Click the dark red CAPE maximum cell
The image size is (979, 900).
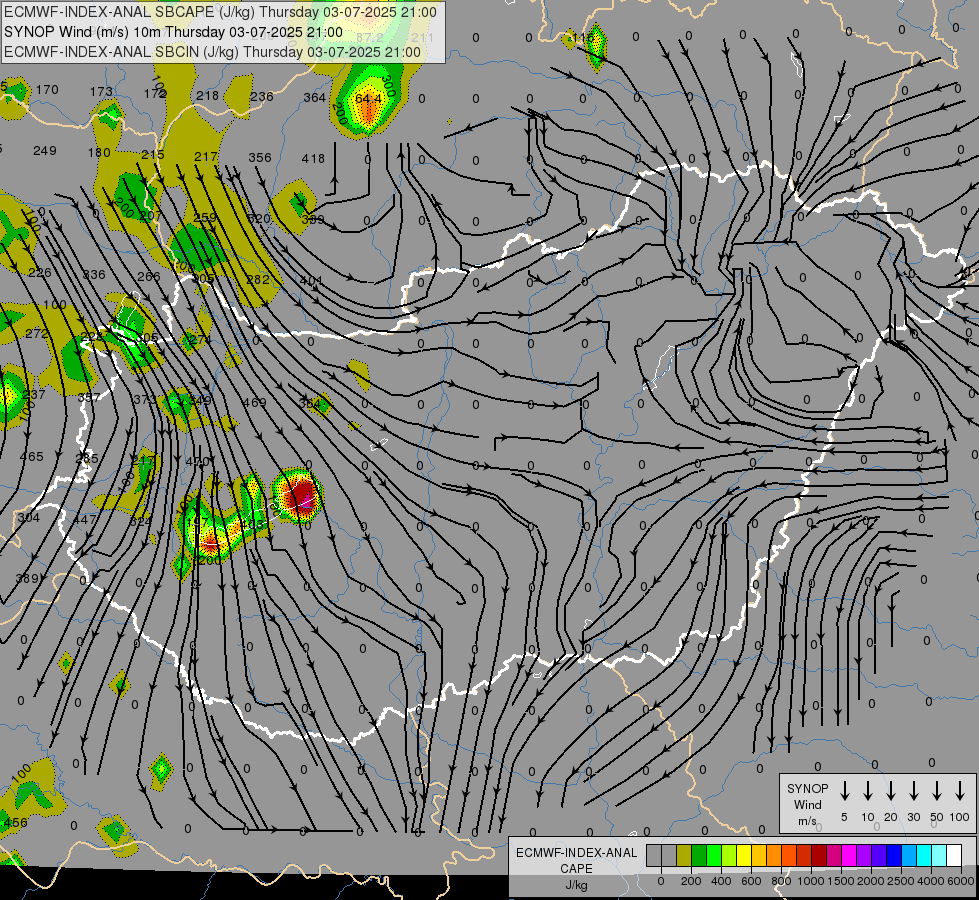click(x=302, y=494)
